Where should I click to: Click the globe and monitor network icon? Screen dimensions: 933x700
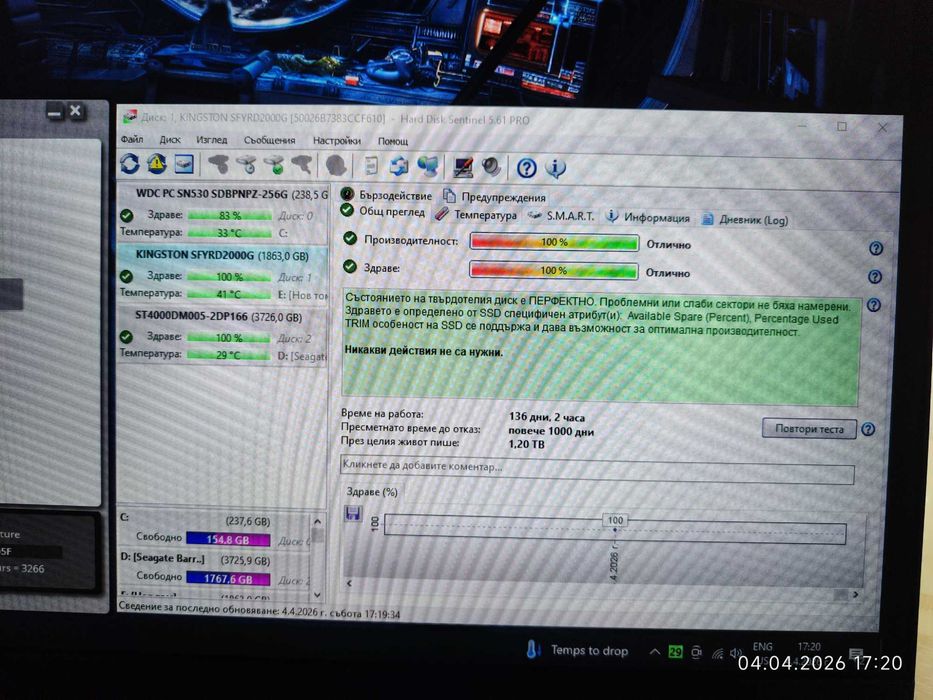(428, 167)
